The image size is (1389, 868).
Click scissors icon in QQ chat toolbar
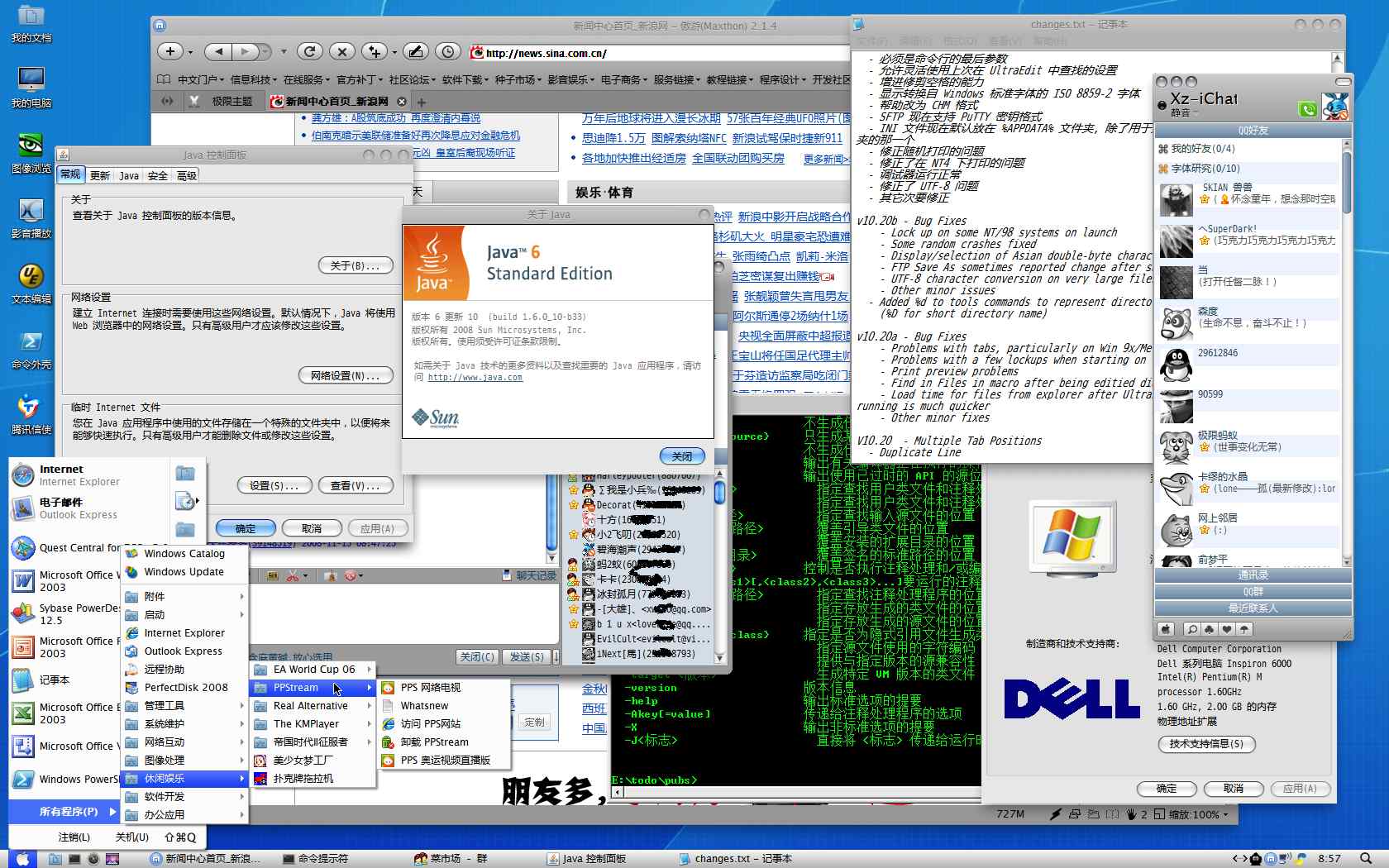pyautogui.click(x=292, y=575)
